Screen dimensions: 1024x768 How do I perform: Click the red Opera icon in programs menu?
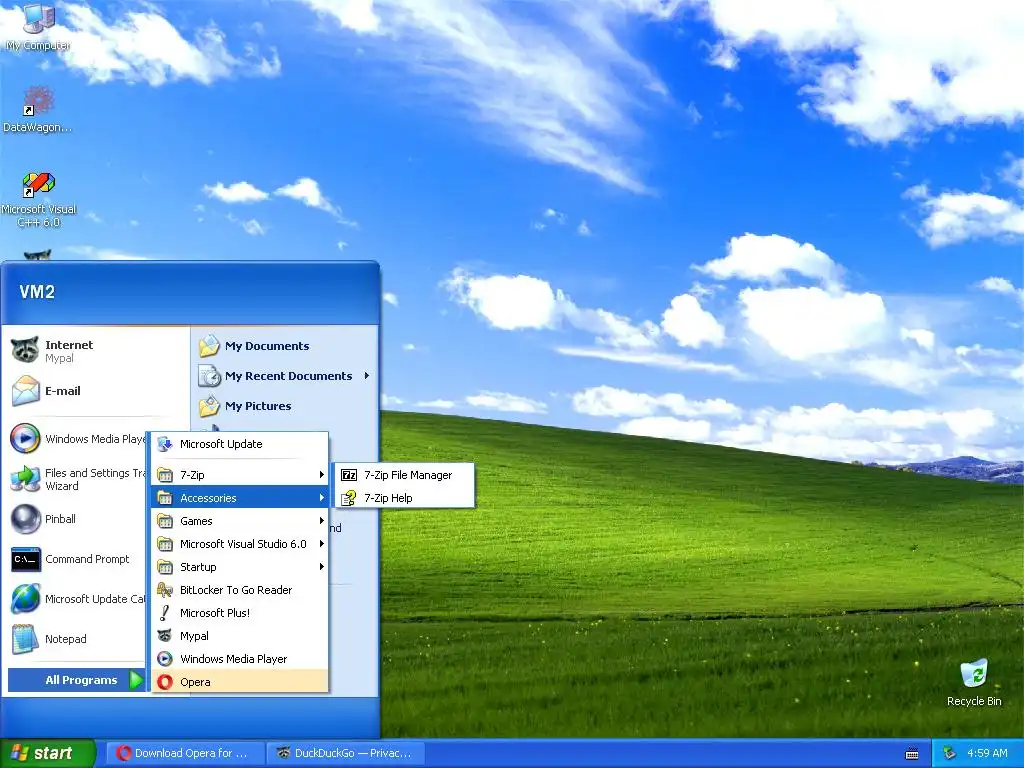[165, 682]
